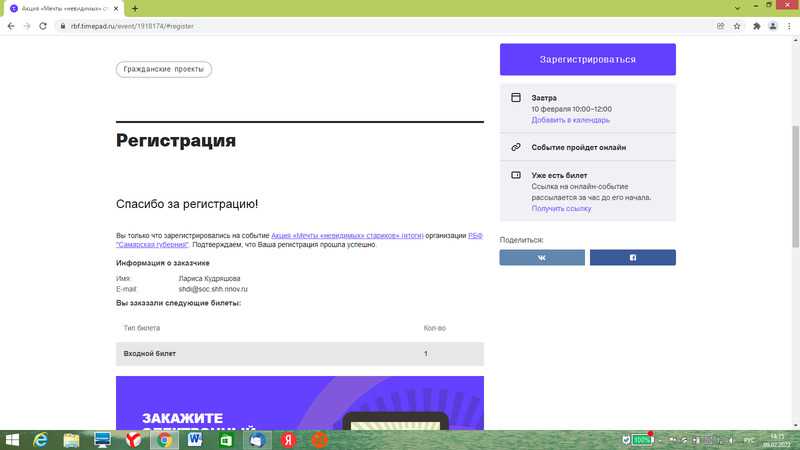This screenshot has height=450, width=800.
Task: Share the event on VK
Action: pos(542,258)
